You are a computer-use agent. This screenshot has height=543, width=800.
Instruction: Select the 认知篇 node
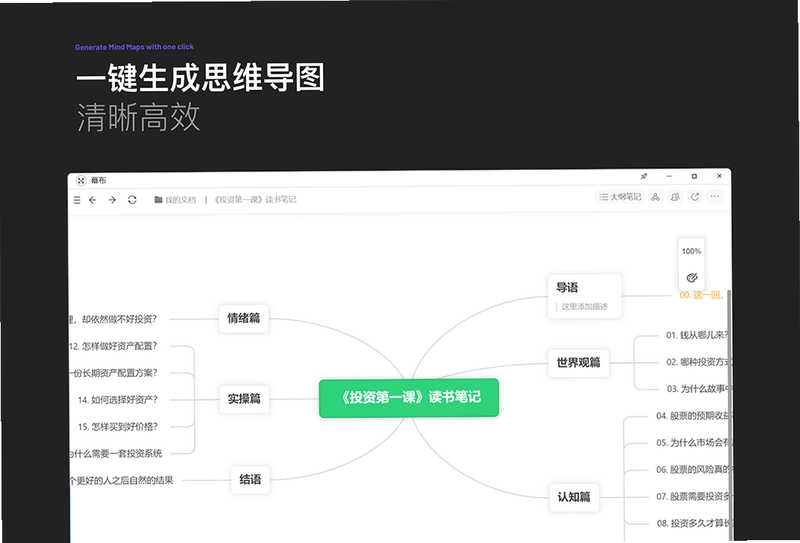click(x=574, y=497)
